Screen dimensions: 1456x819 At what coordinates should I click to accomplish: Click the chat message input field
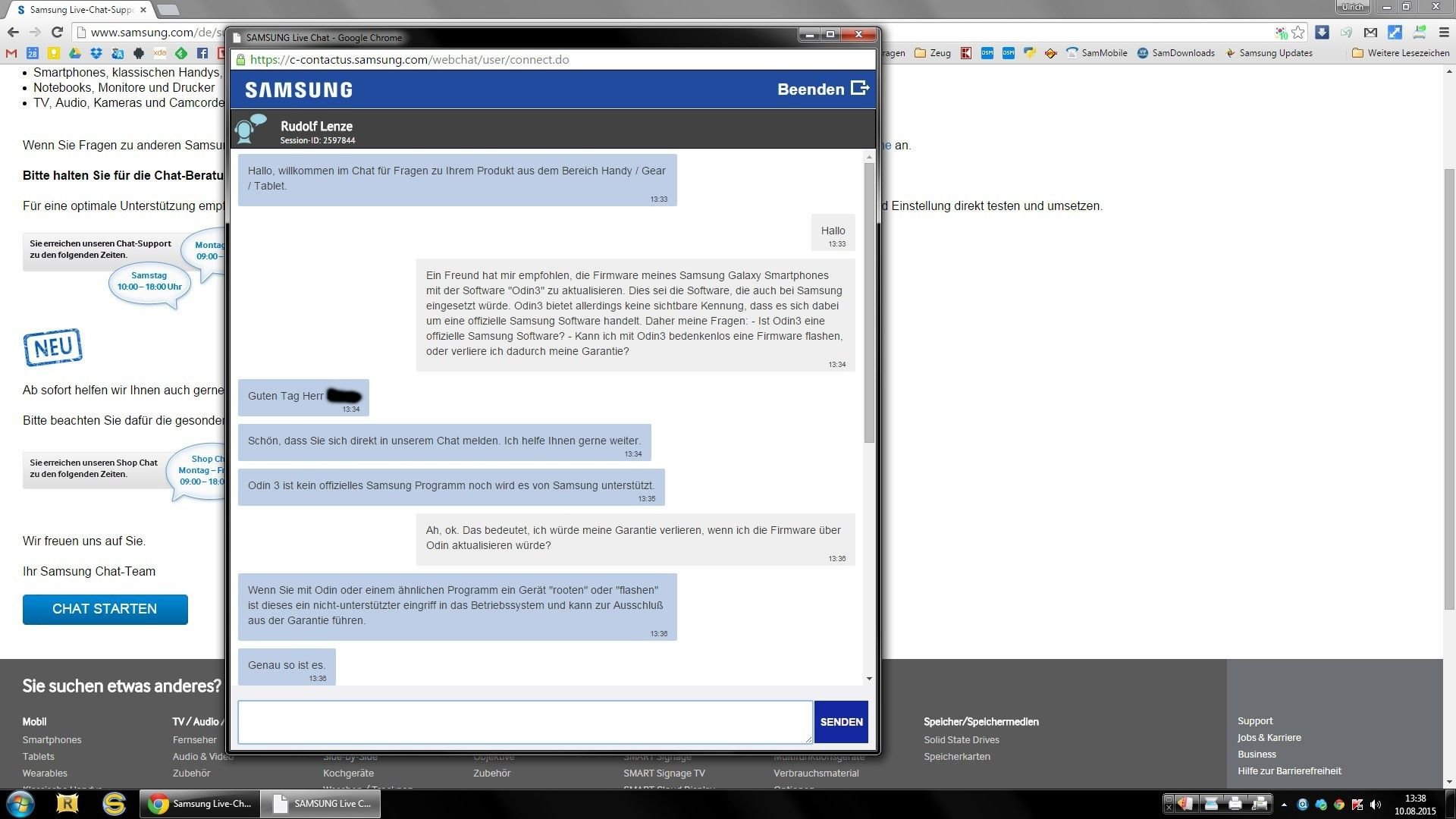click(525, 722)
